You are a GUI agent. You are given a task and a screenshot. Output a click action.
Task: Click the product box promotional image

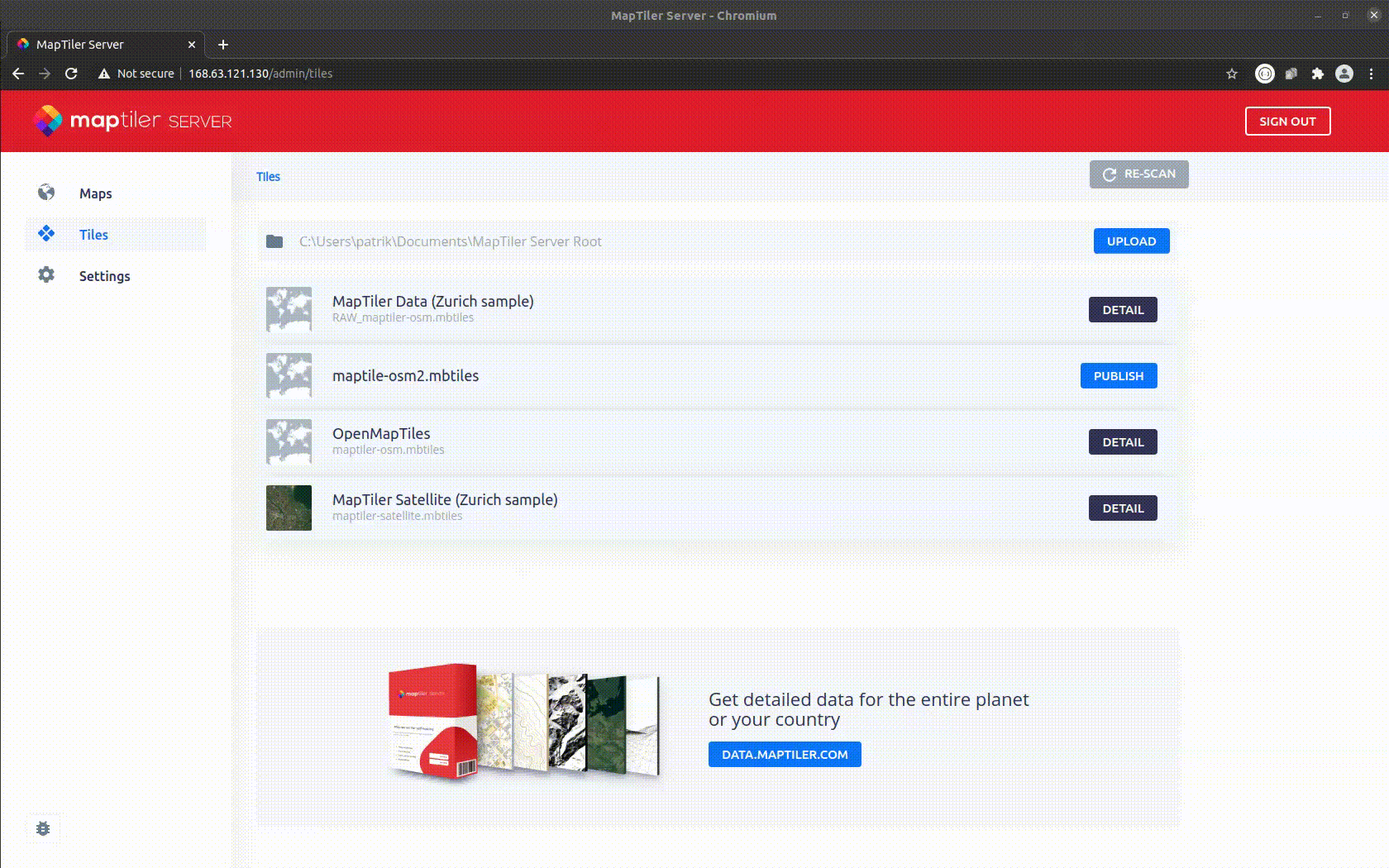tap(524, 721)
